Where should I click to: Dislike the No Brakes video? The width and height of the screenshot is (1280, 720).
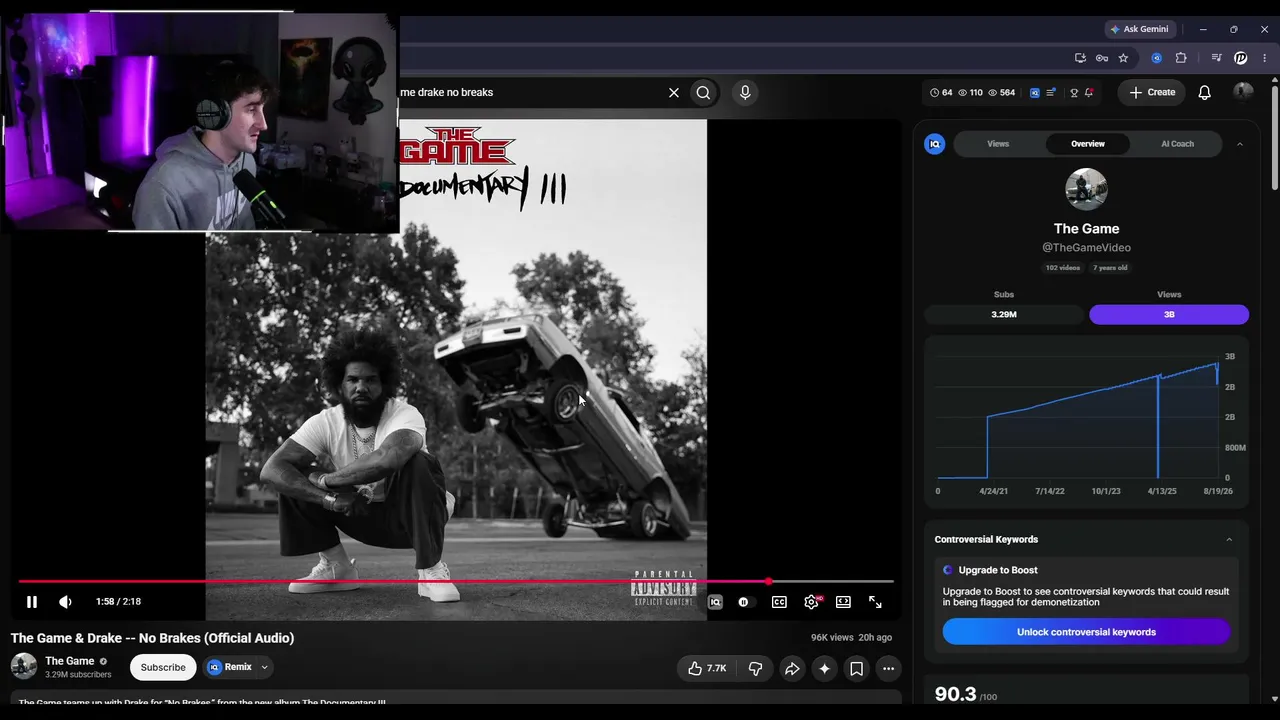pyautogui.click(x=755, y=668)
